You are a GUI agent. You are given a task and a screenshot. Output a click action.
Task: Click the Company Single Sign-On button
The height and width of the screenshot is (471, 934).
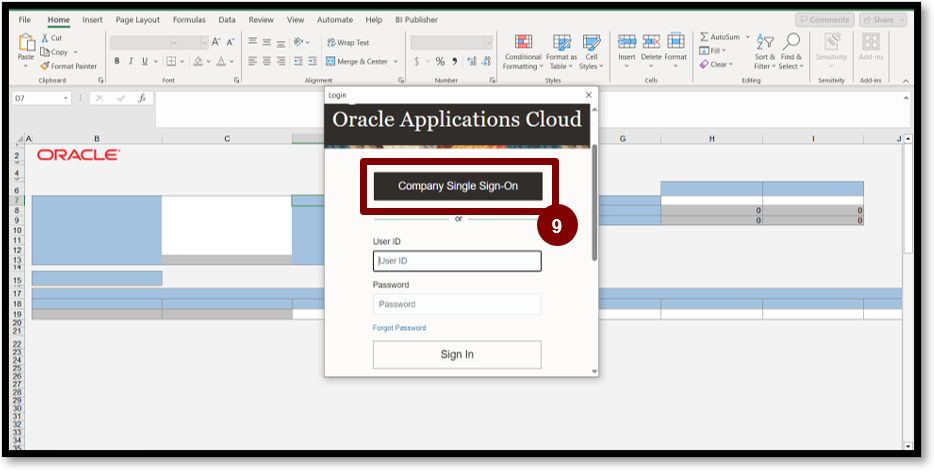458,186
